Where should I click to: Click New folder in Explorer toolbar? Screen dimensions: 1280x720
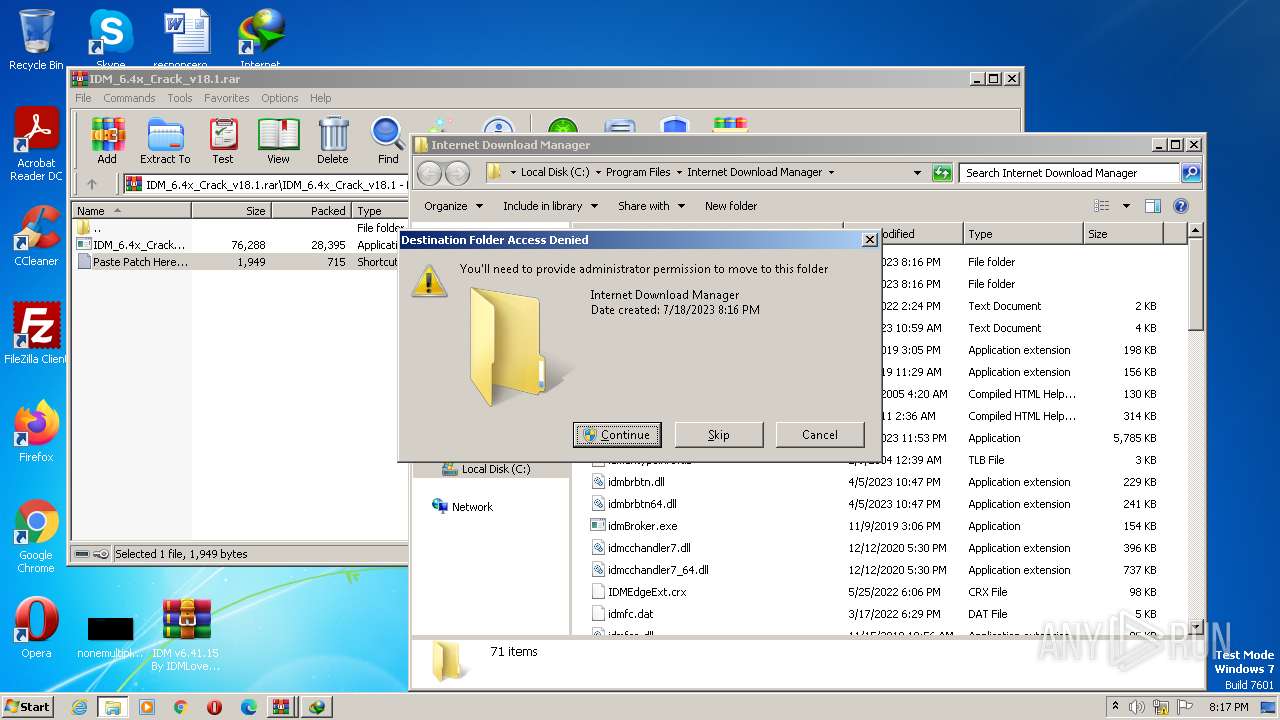[731, 206]
